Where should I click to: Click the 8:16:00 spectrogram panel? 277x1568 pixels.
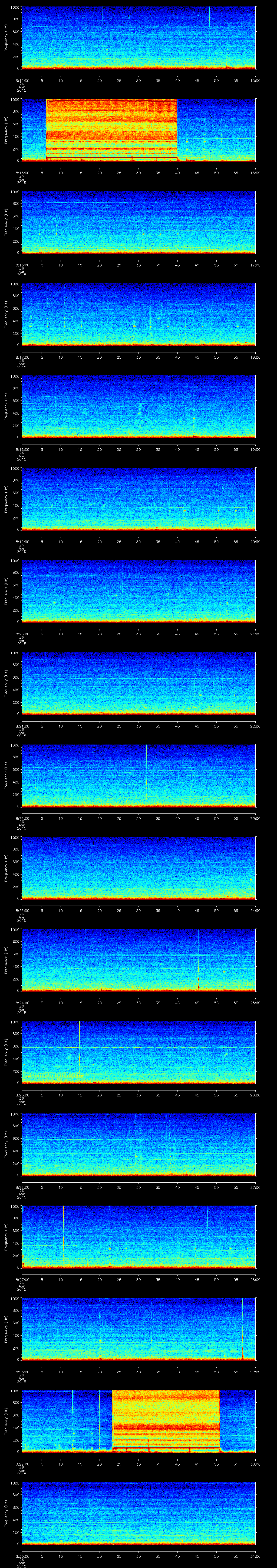(138, 222)
